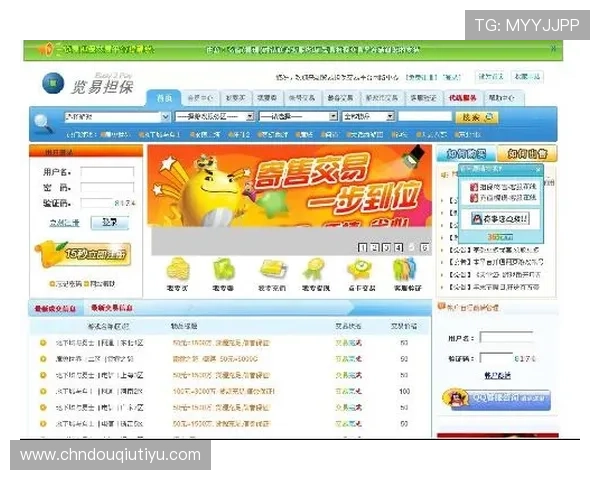600x480 pixels.
Task: Click 用户名 field in account query panel
Action: coord(507,337)
